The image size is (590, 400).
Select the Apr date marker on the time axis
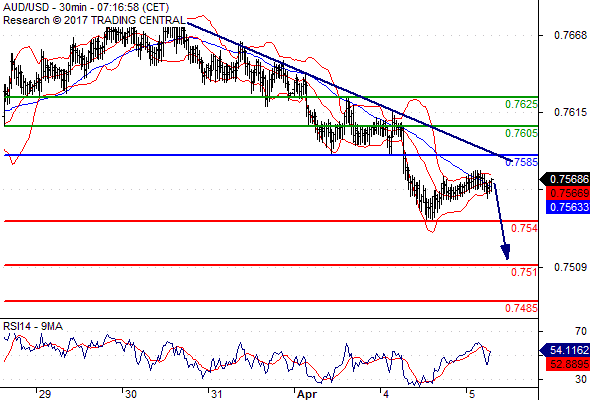(307, 394)
